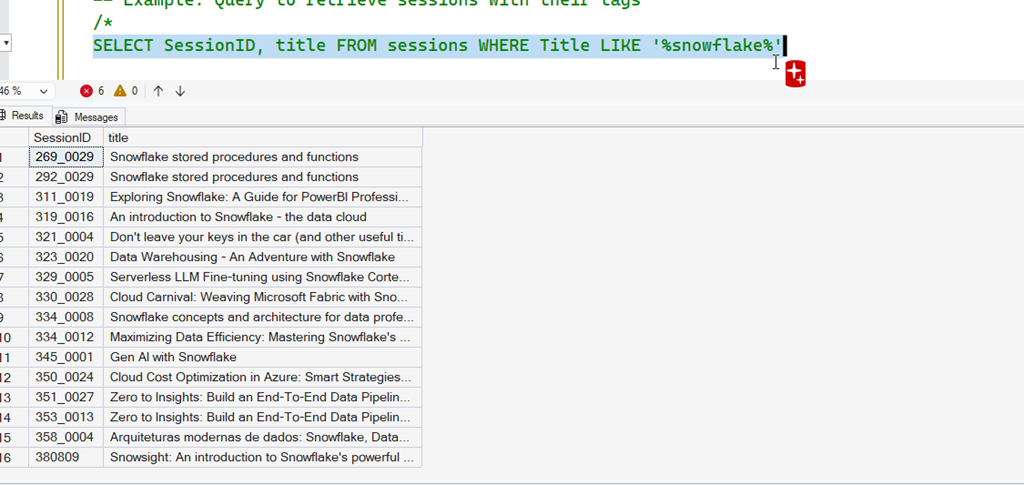Open the zoom percentage dropdown

coord(43,91)
